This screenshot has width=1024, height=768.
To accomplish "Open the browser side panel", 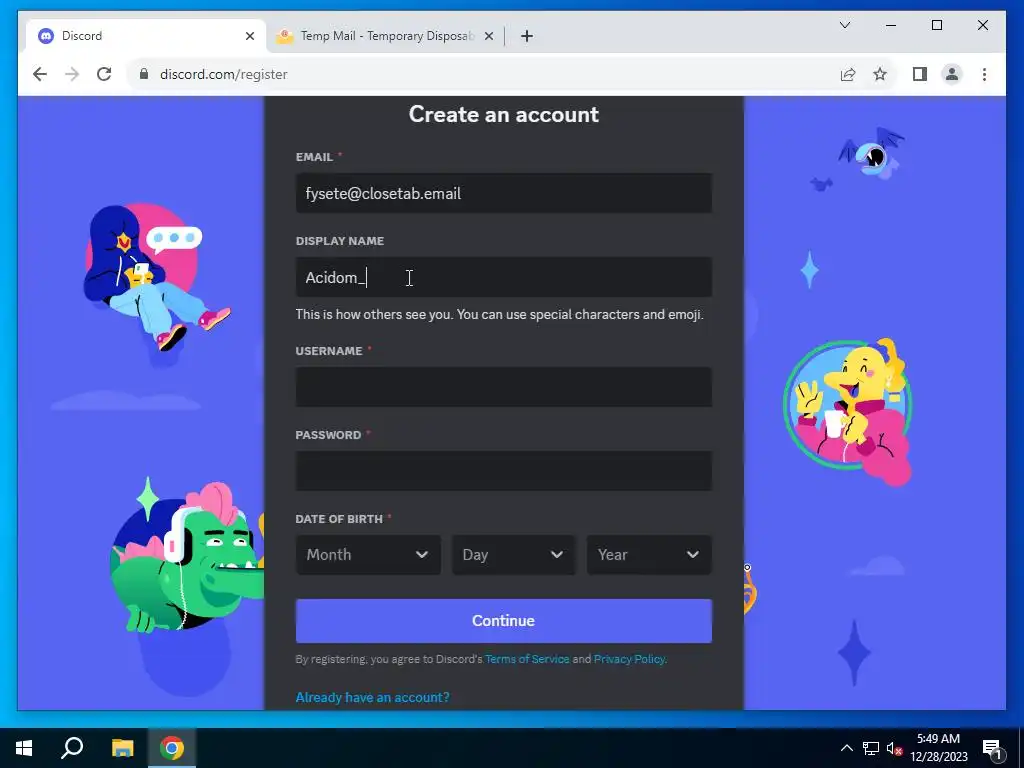I will [x=920, y=74].
